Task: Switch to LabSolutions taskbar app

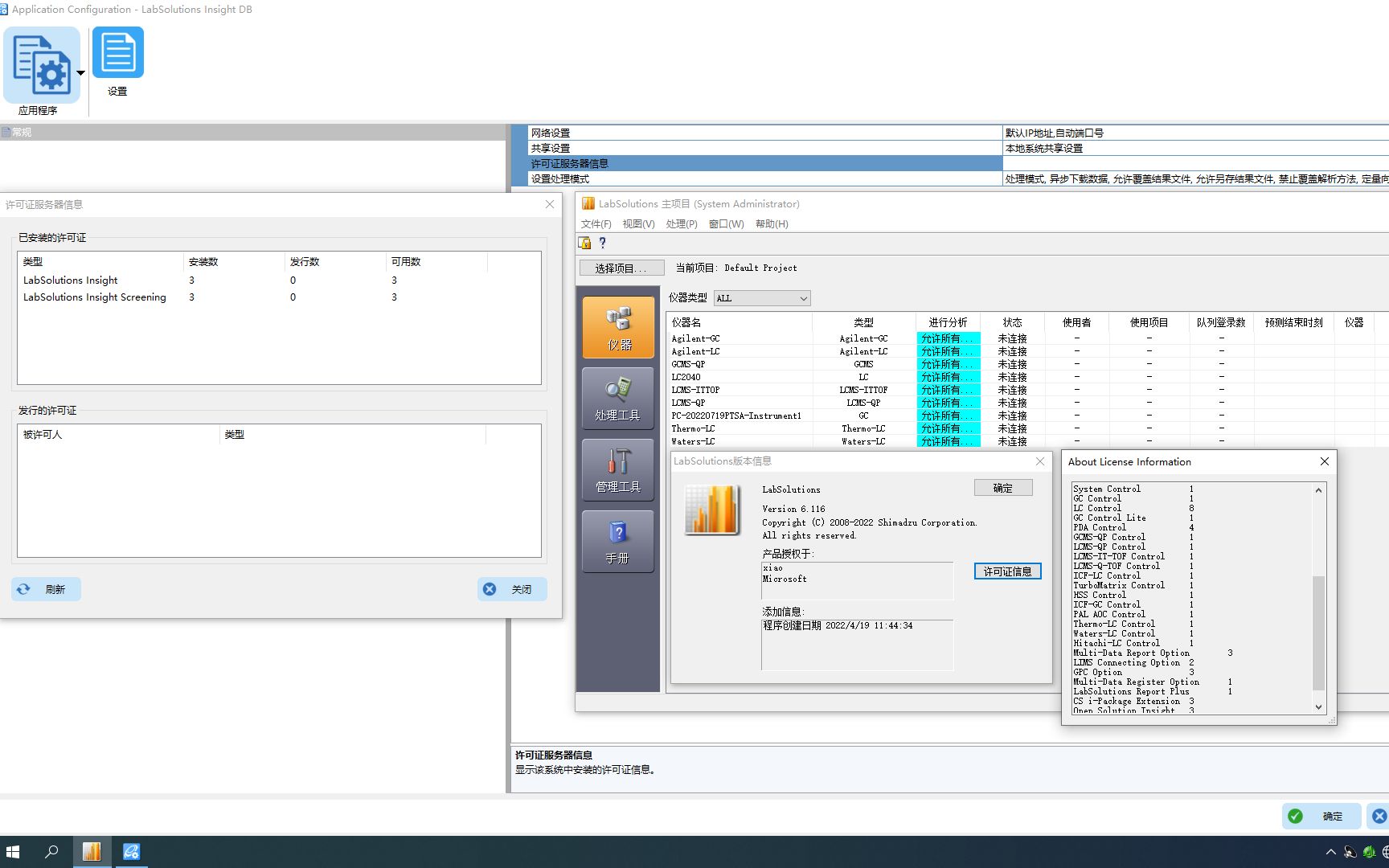Action: pos(92,852)
